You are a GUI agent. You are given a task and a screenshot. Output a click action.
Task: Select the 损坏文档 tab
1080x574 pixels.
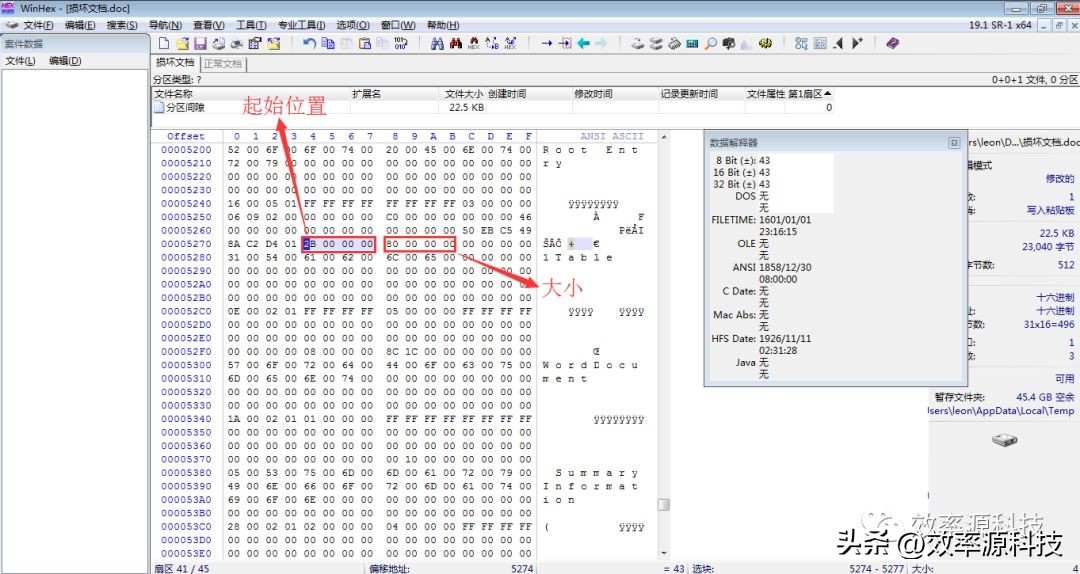[175, 63]
